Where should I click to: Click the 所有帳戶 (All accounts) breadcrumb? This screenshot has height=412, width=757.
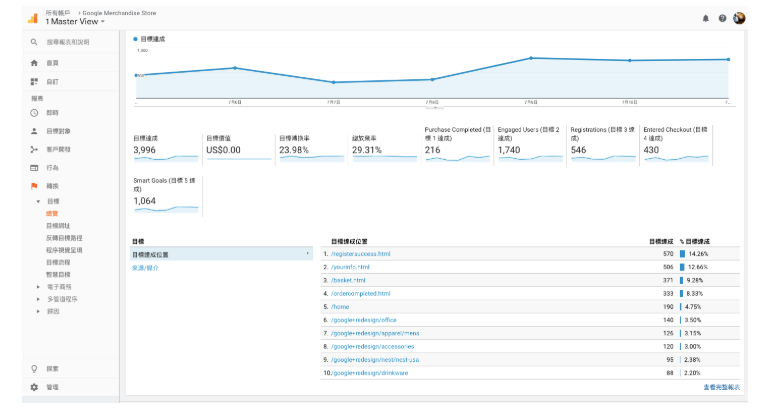pyautogui.click(x=57, y=13)
